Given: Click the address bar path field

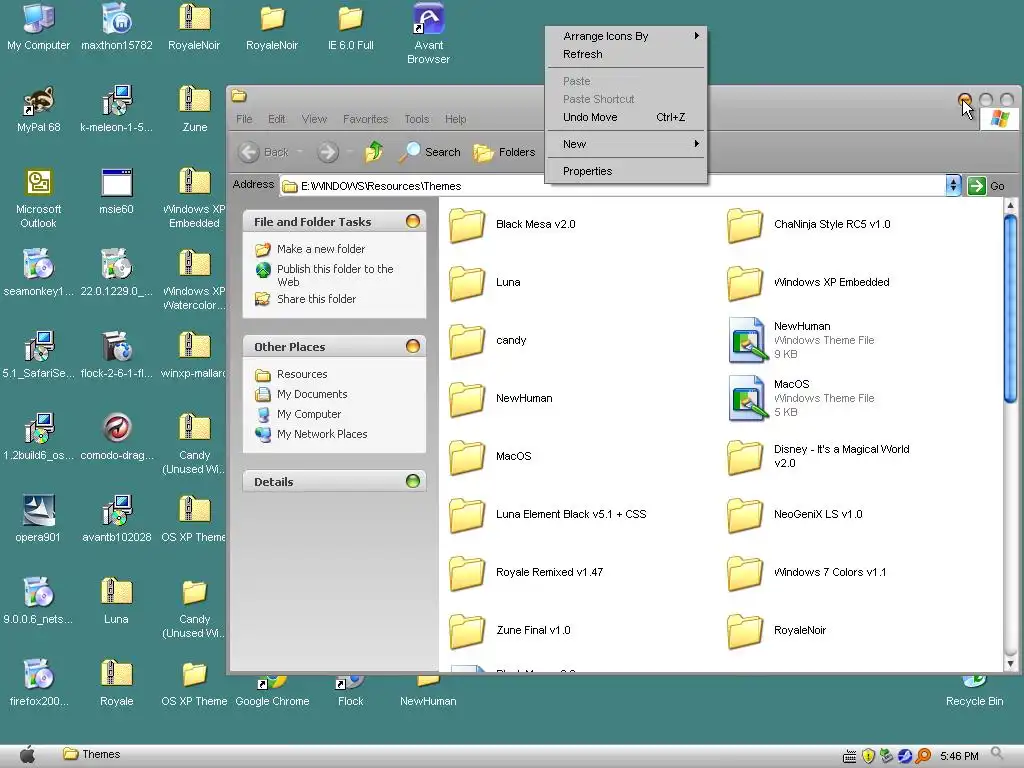Looking at the screenshot, I should [x=612, y=186].
